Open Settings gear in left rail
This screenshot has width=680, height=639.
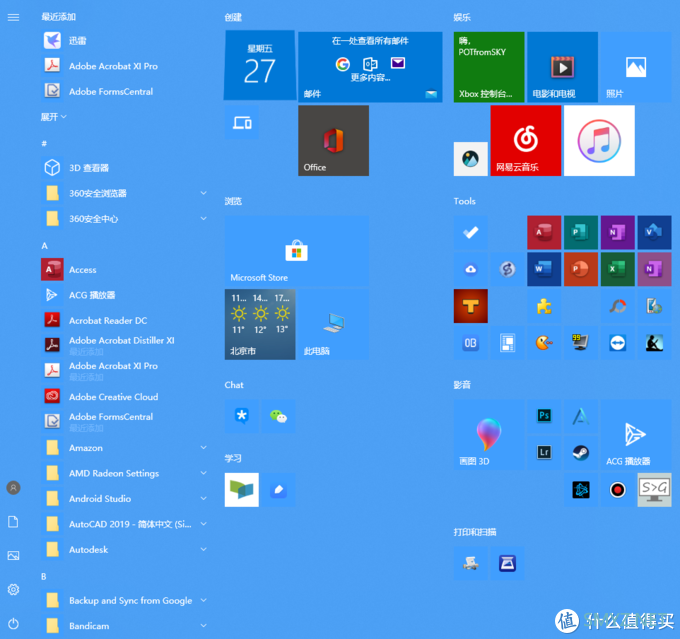click(13, 590)
